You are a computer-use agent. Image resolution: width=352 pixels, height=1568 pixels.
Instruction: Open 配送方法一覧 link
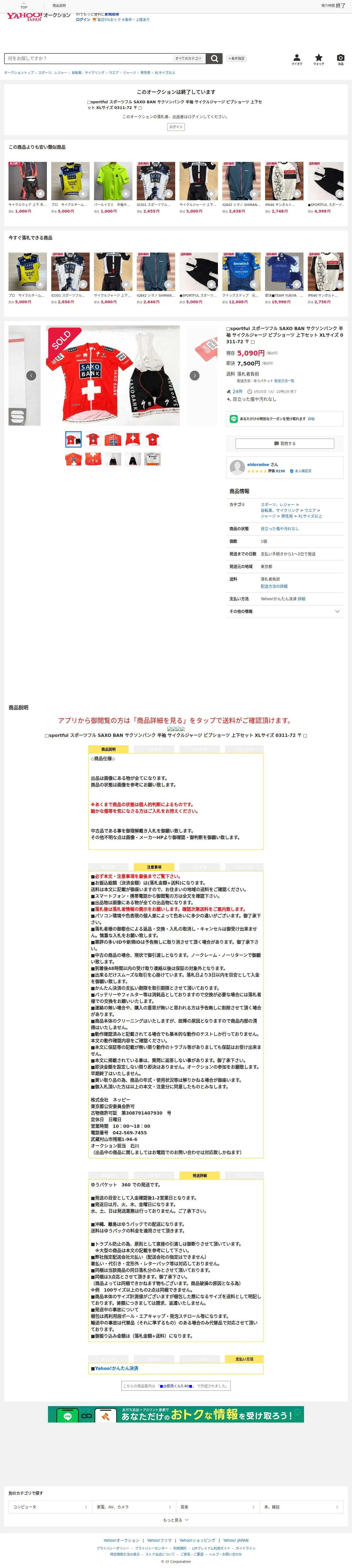click(x=284, y=380)
